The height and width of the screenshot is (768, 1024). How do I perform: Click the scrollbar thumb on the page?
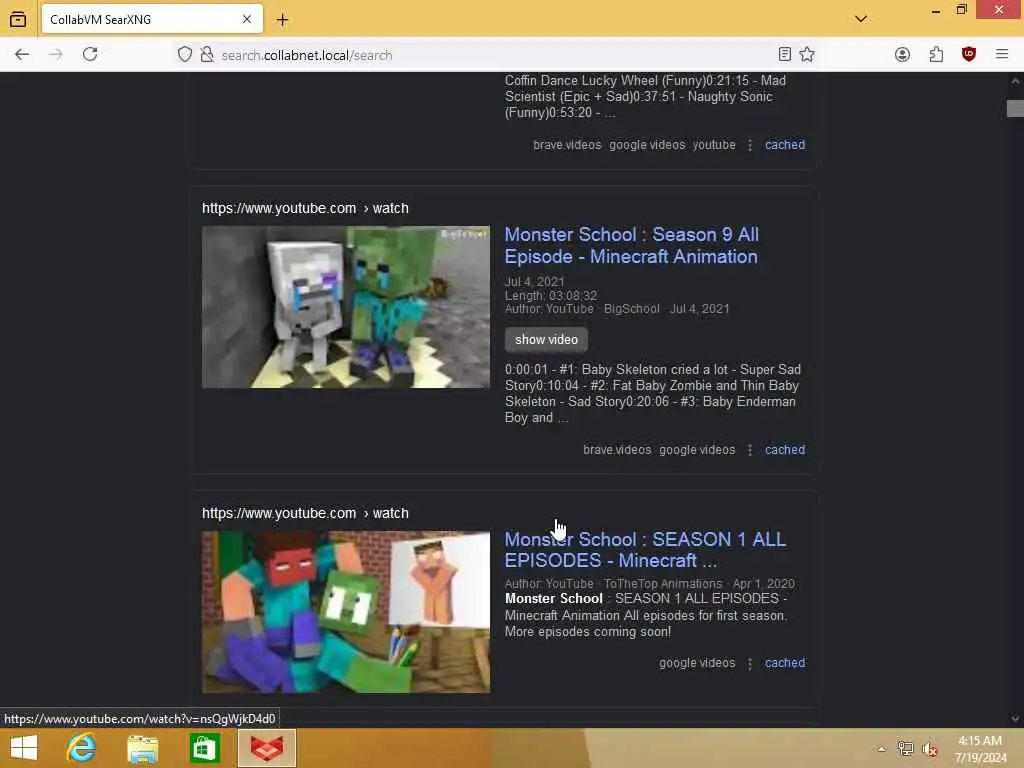point(1015,108)
